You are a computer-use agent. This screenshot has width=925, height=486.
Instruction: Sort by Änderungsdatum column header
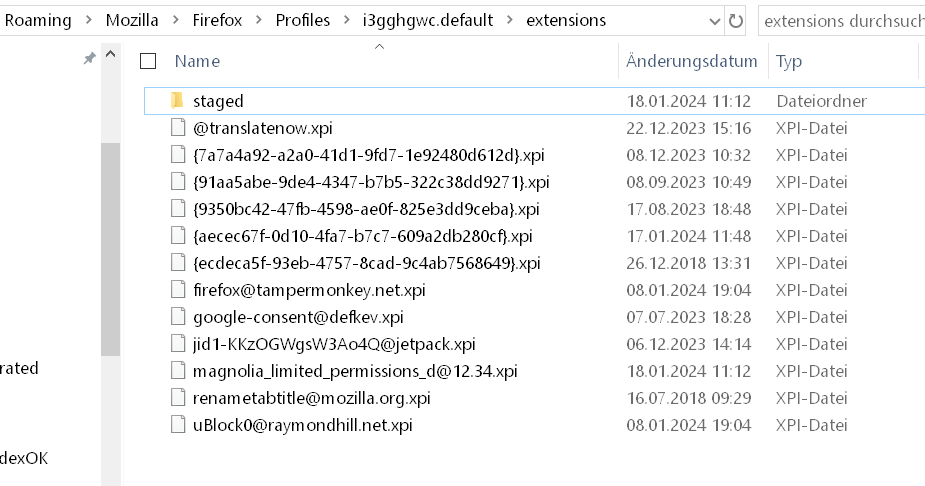(x=691, y=61)
